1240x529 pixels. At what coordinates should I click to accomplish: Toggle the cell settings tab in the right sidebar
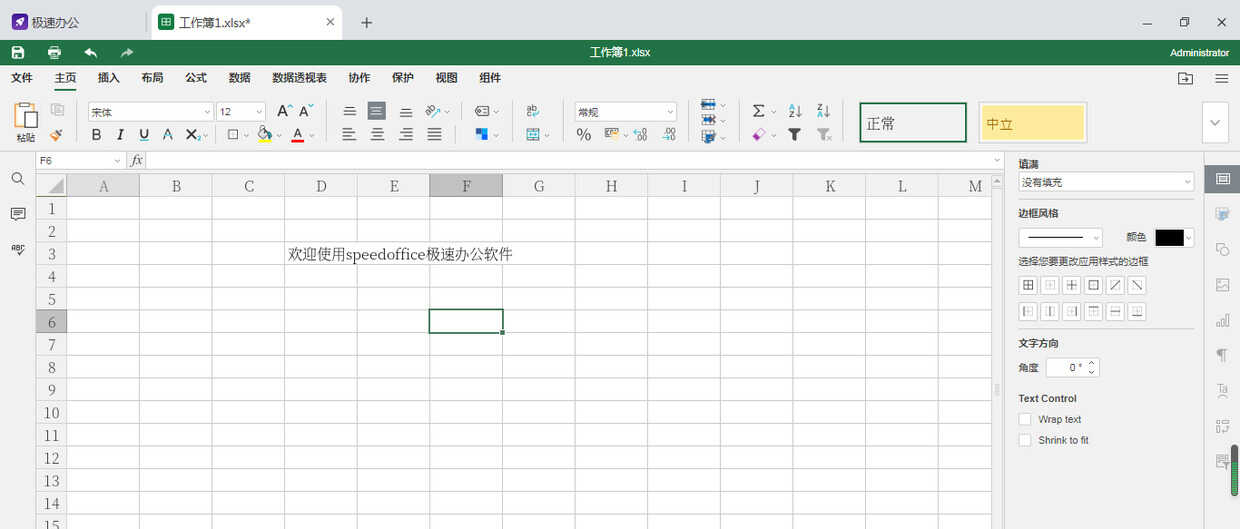[x=1222, y=179]
